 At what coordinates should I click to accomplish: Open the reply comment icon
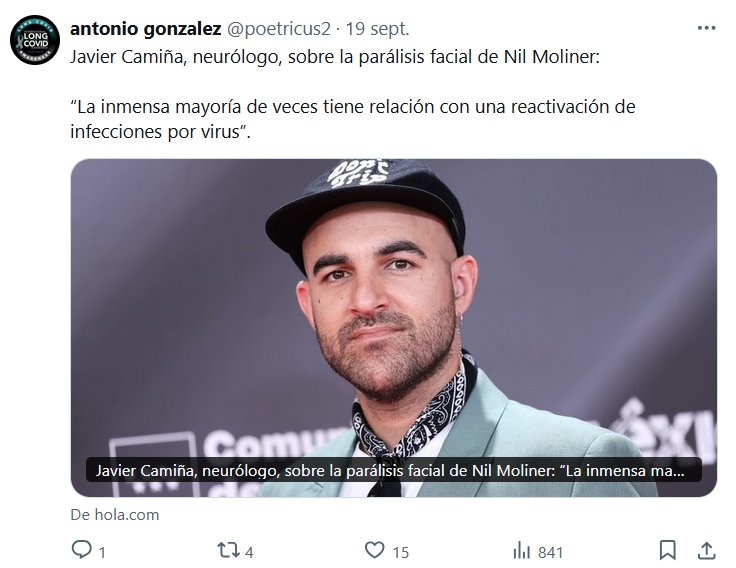[82, 549]
